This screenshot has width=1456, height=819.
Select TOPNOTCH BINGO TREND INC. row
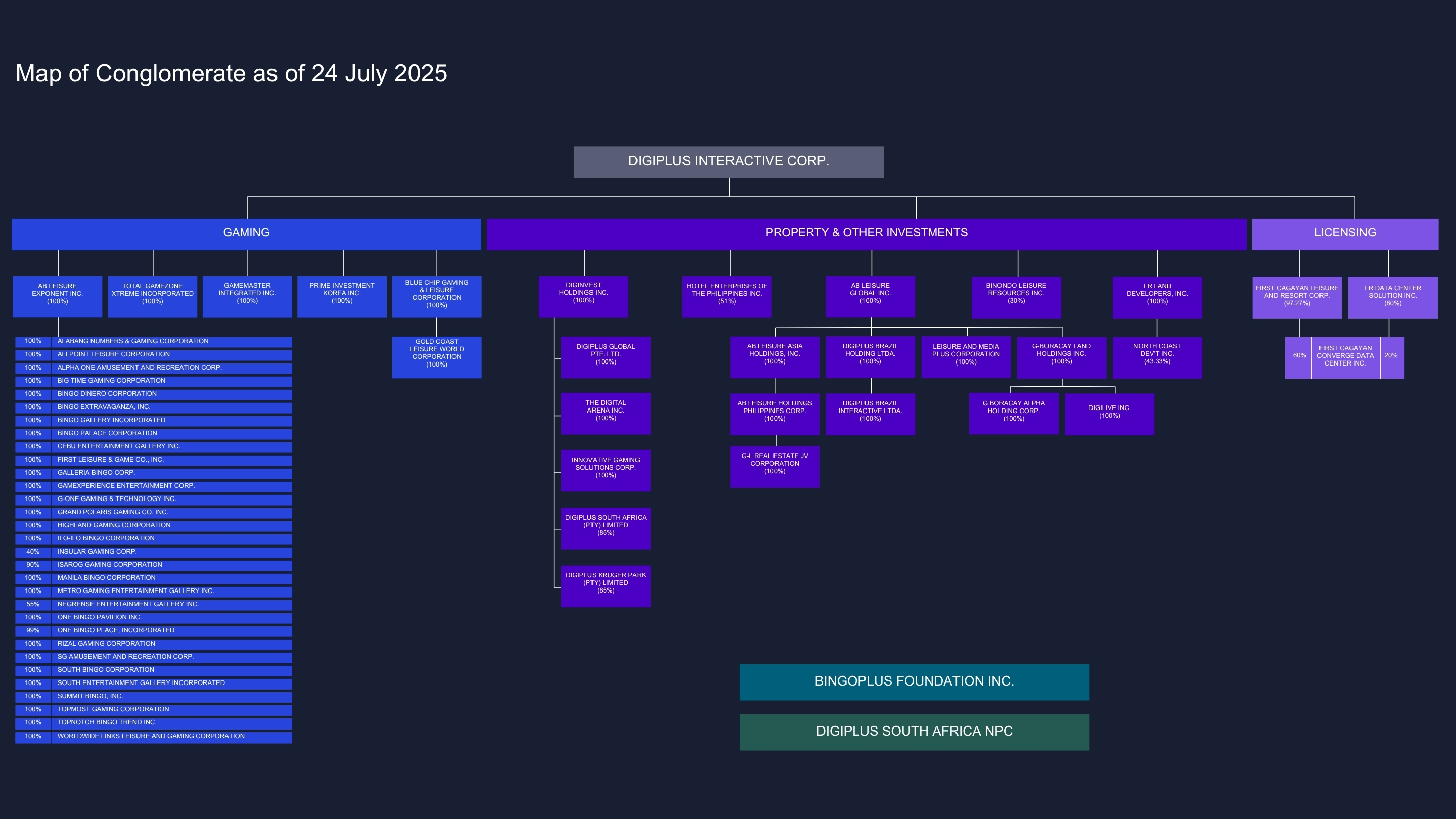tap(154, 723)
